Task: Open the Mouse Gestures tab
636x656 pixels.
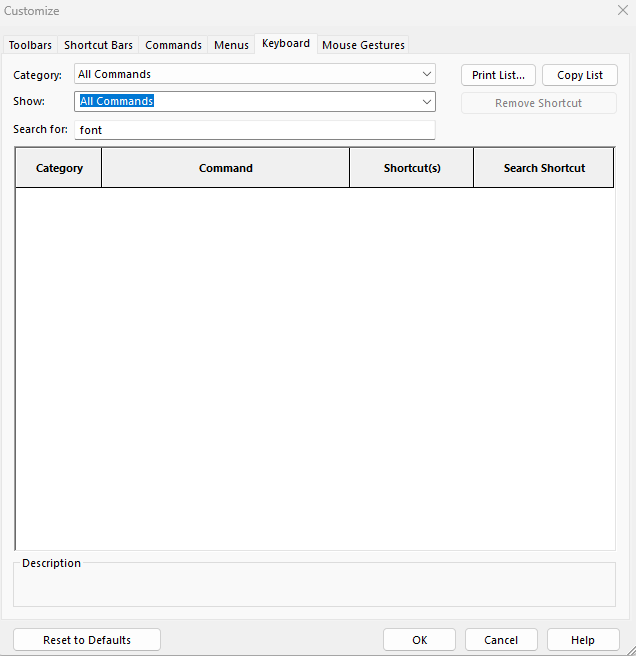Action: tap(363, 45)
